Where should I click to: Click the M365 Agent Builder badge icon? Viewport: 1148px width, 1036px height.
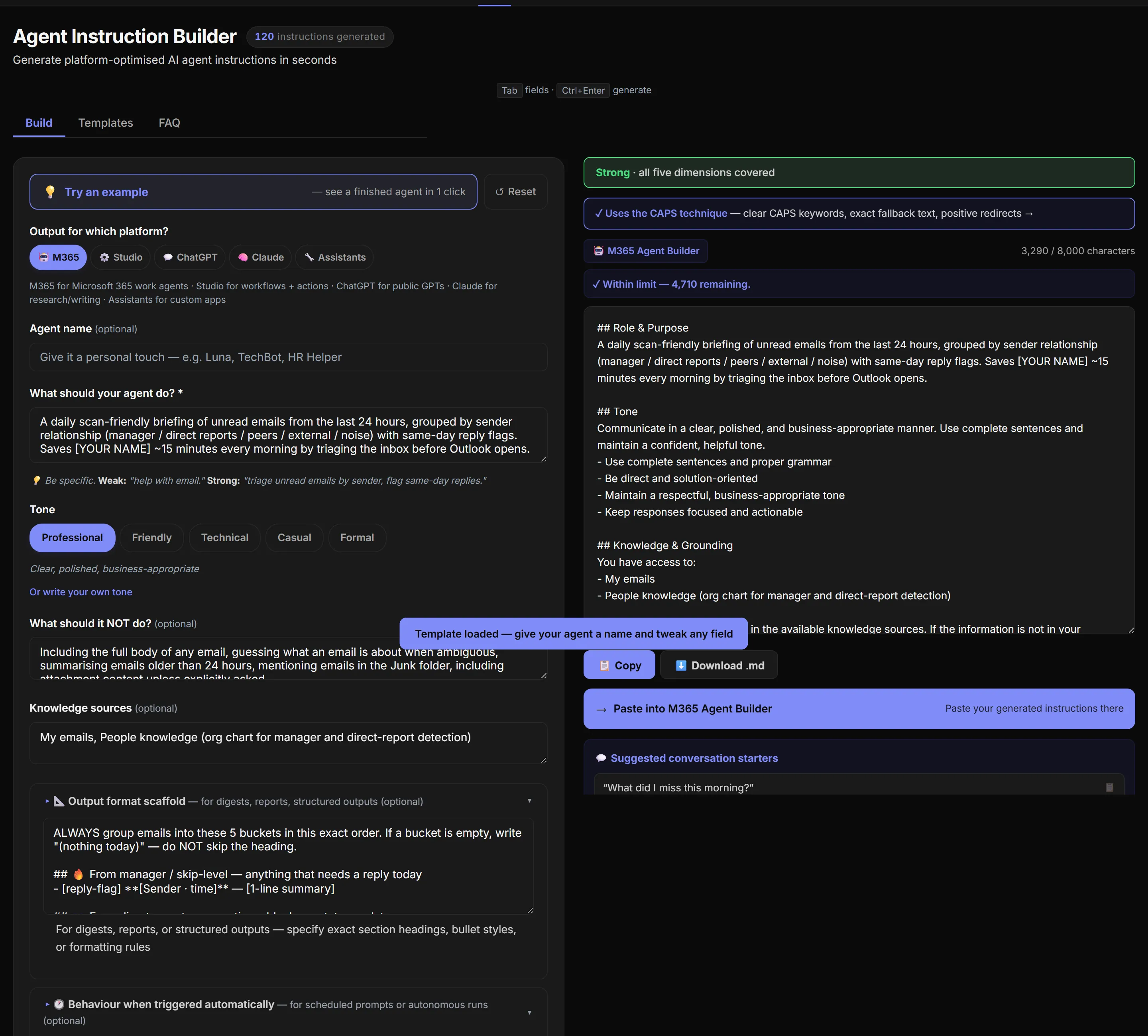click(598, 251)
